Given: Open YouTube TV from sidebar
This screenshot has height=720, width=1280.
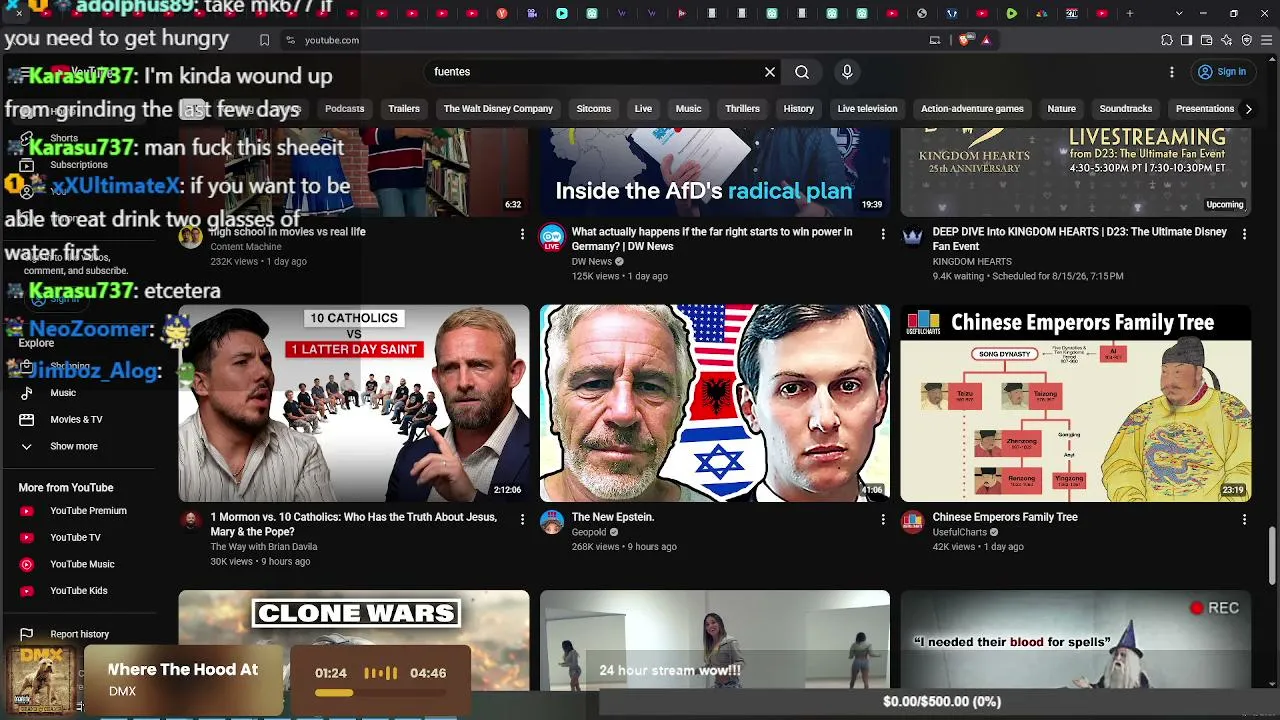Looking at the screenshot, I should [80, 538].
